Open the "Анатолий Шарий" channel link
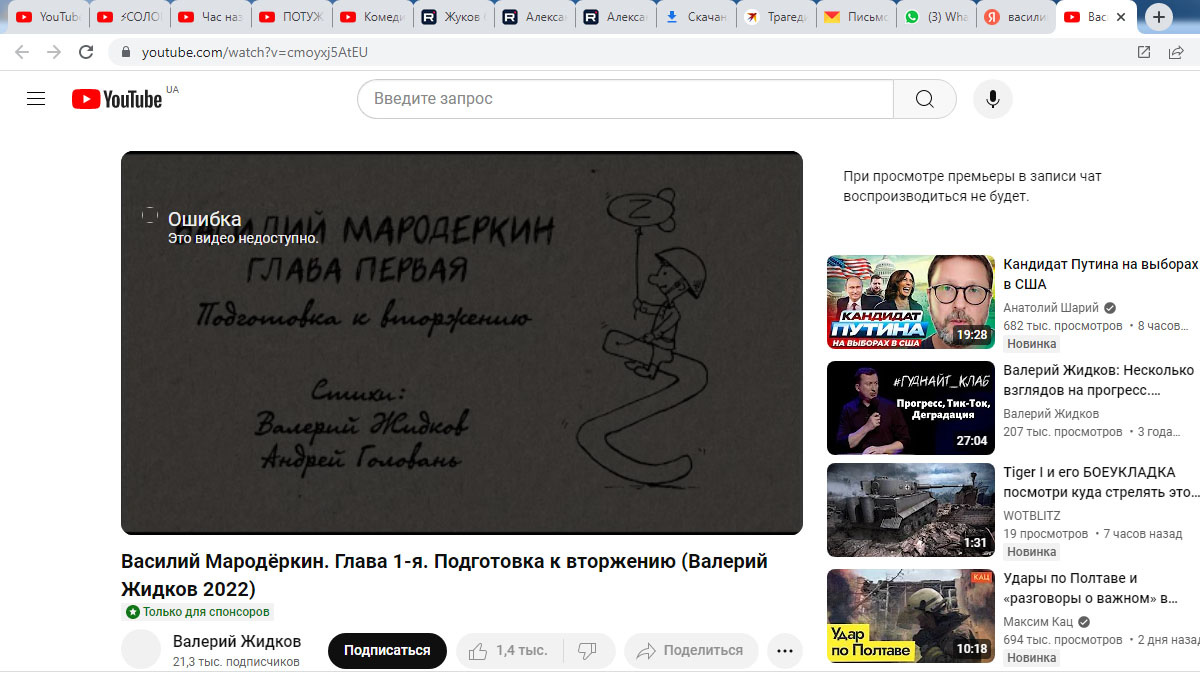The image size is (1200, 675). [x=1051, y=308]
